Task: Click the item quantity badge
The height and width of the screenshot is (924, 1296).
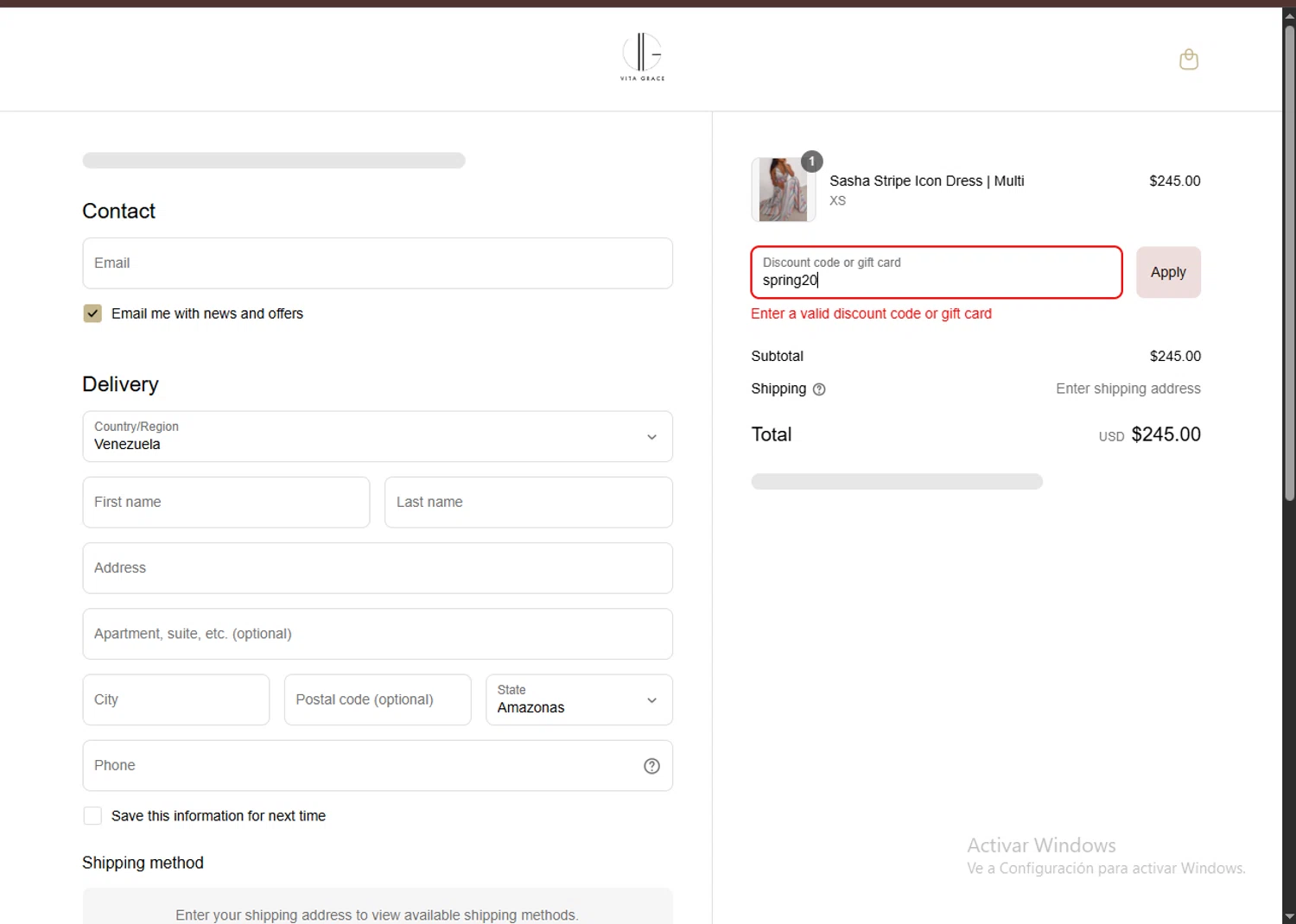Action: (811, 161)
